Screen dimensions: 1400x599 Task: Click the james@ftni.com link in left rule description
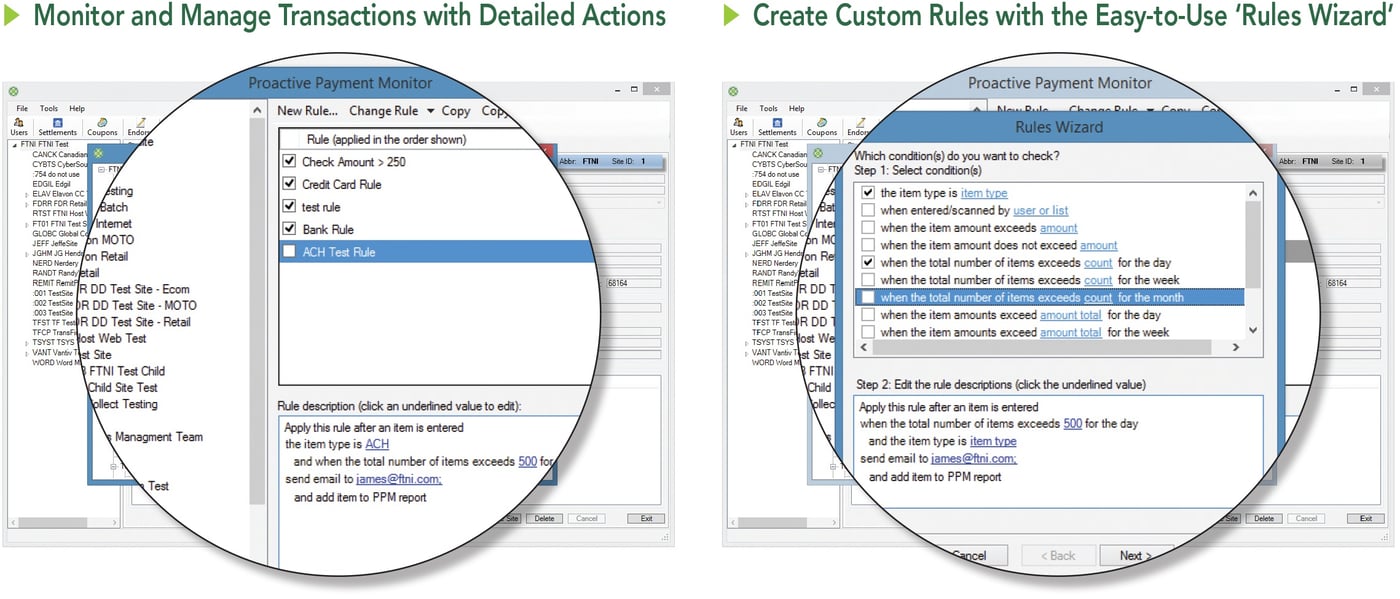pos(399,479)
